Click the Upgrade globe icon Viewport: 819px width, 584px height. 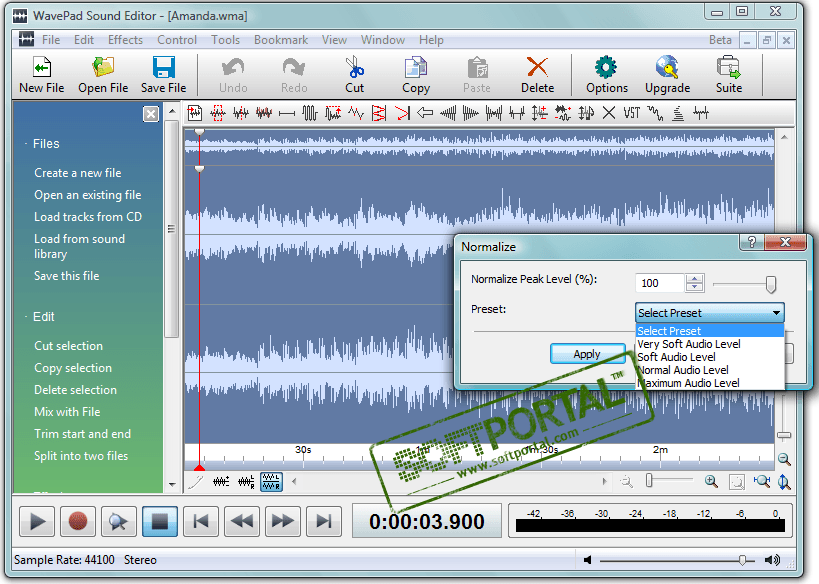[668, 67]
